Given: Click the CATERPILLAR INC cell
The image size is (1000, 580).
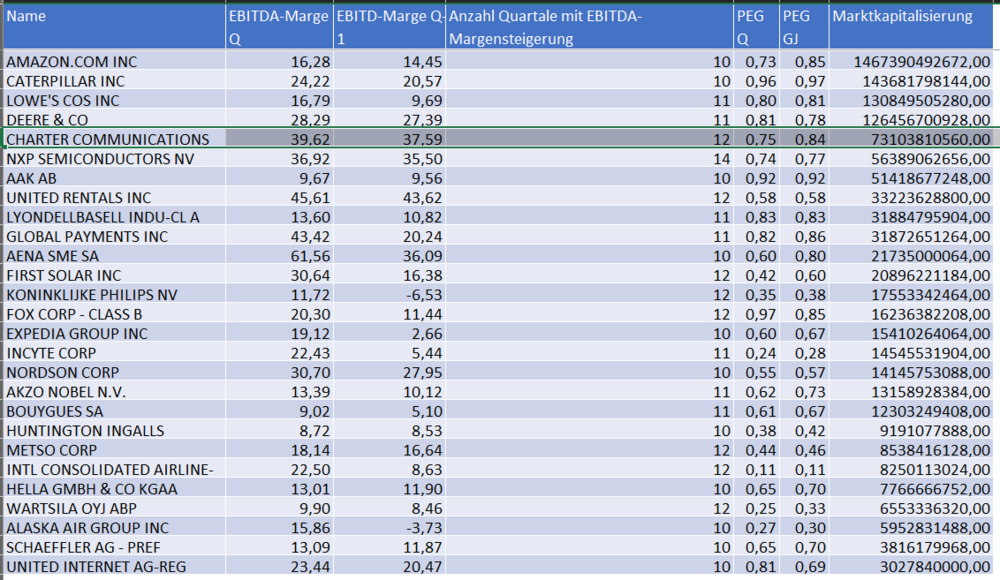Looking at the screenshot, I should pos(114,81).
